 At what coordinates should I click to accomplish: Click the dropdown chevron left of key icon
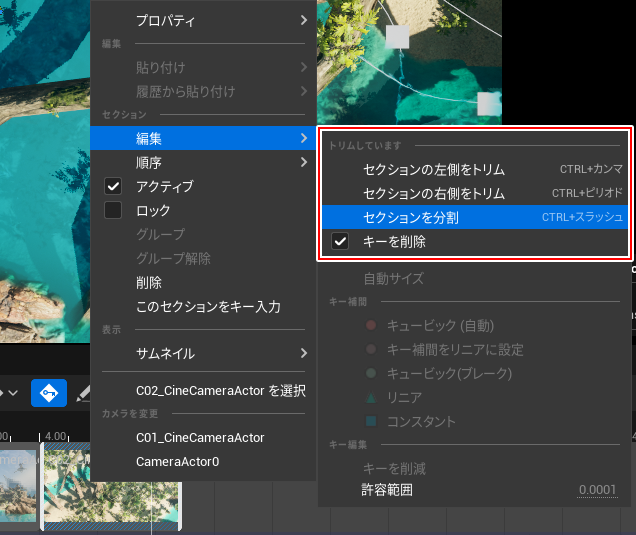pyautogui.click(x=14, y=393)
